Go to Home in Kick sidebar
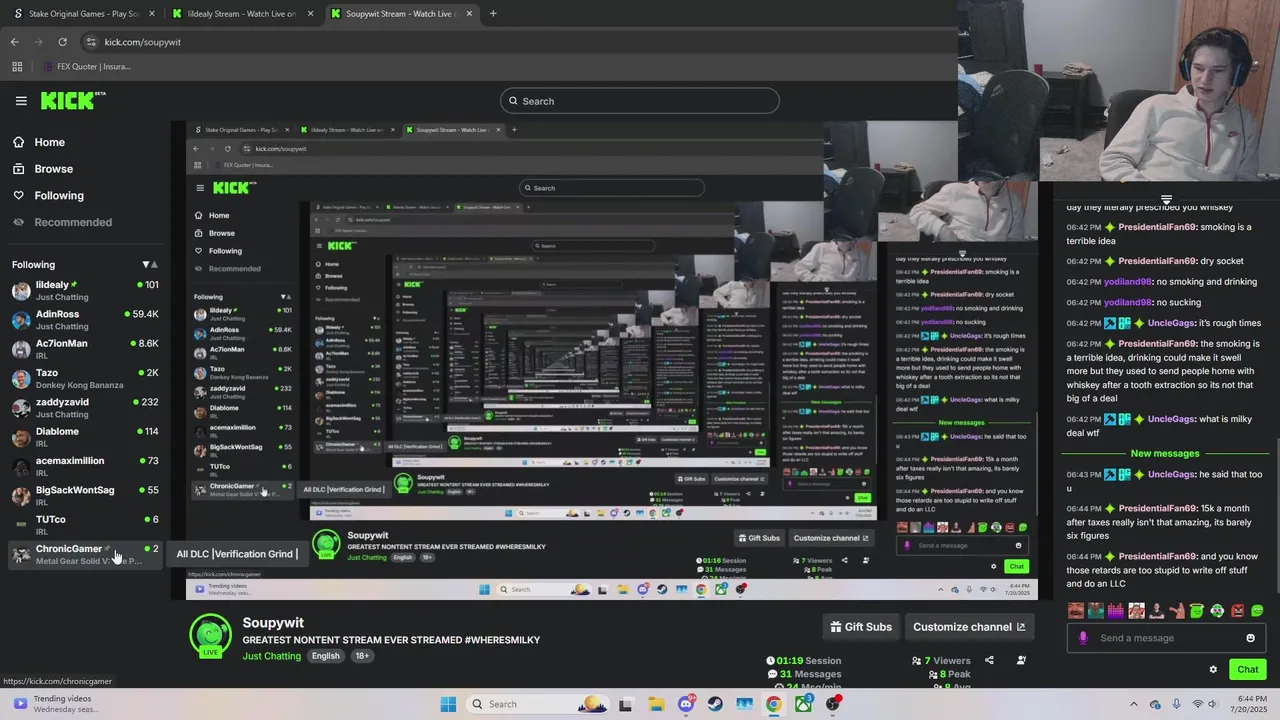1280x720 pixels. pos(39,143)
